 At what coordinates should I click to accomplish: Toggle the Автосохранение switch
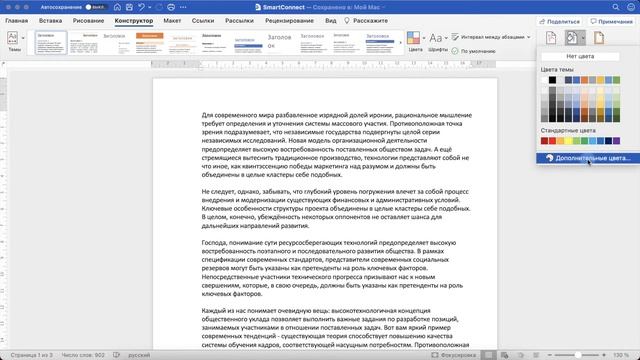(96, 7)
